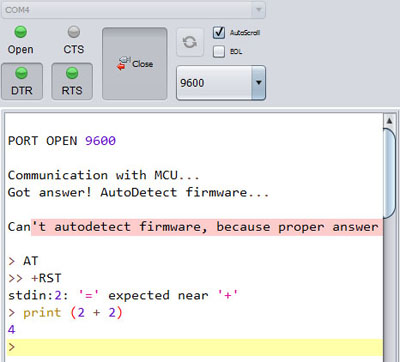Screen dimensions: 400x362
Task: Uncheck the AutoScroll checkbox
Action: tap(219, 33)
